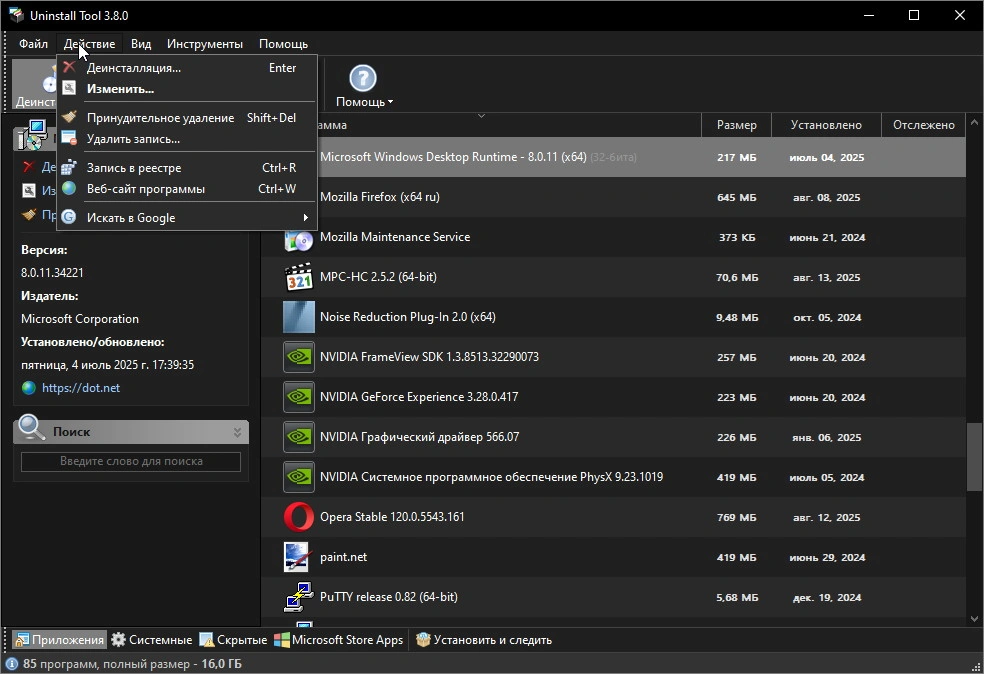984x674 pixels.
Task: Click the янв. 06, 2025 install date
Action: [826, 437]
